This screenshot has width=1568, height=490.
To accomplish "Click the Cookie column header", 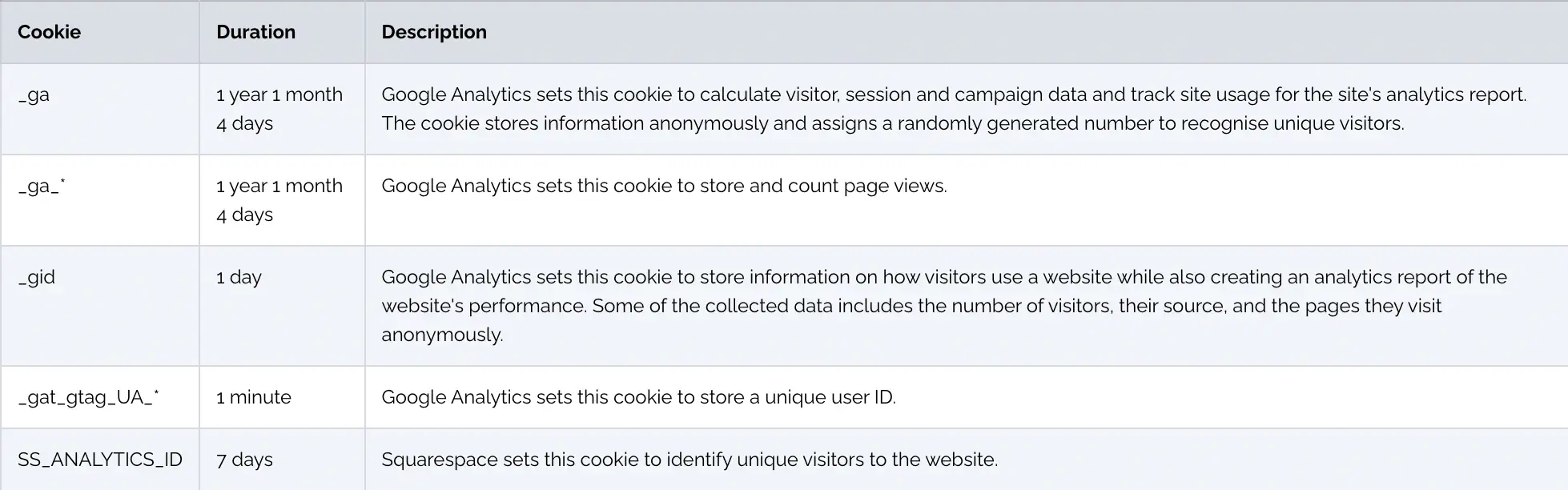I will [49, 32].
